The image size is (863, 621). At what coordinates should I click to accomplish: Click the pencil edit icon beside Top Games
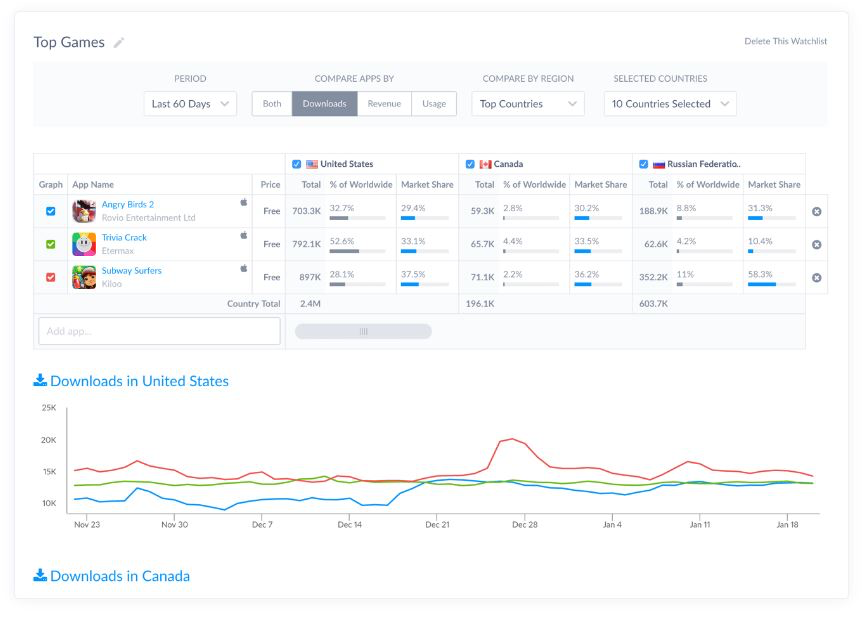click(x=119, y=42)
